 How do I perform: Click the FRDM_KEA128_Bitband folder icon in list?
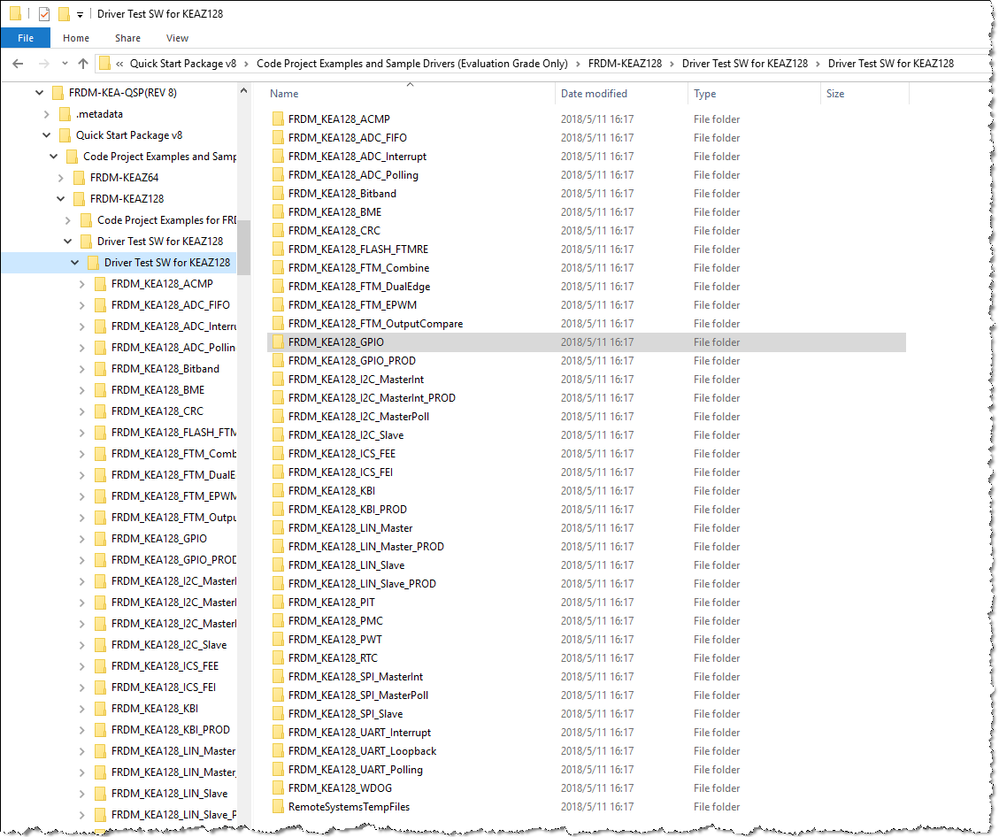(278, 193)
